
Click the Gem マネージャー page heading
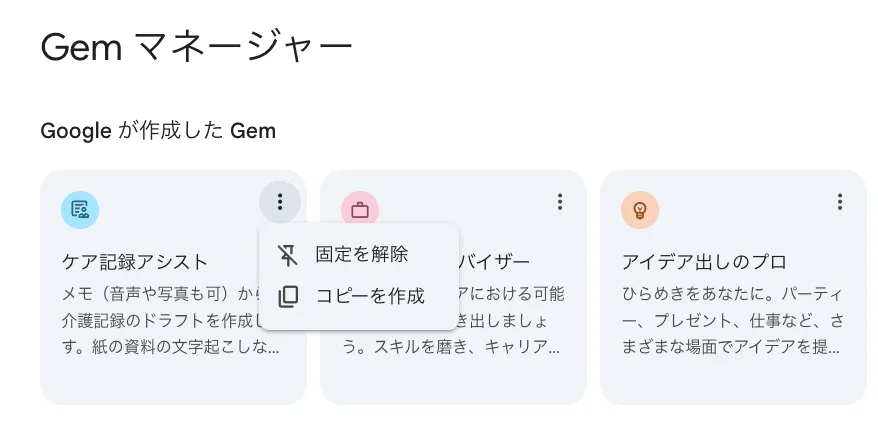tap(197, 46)
